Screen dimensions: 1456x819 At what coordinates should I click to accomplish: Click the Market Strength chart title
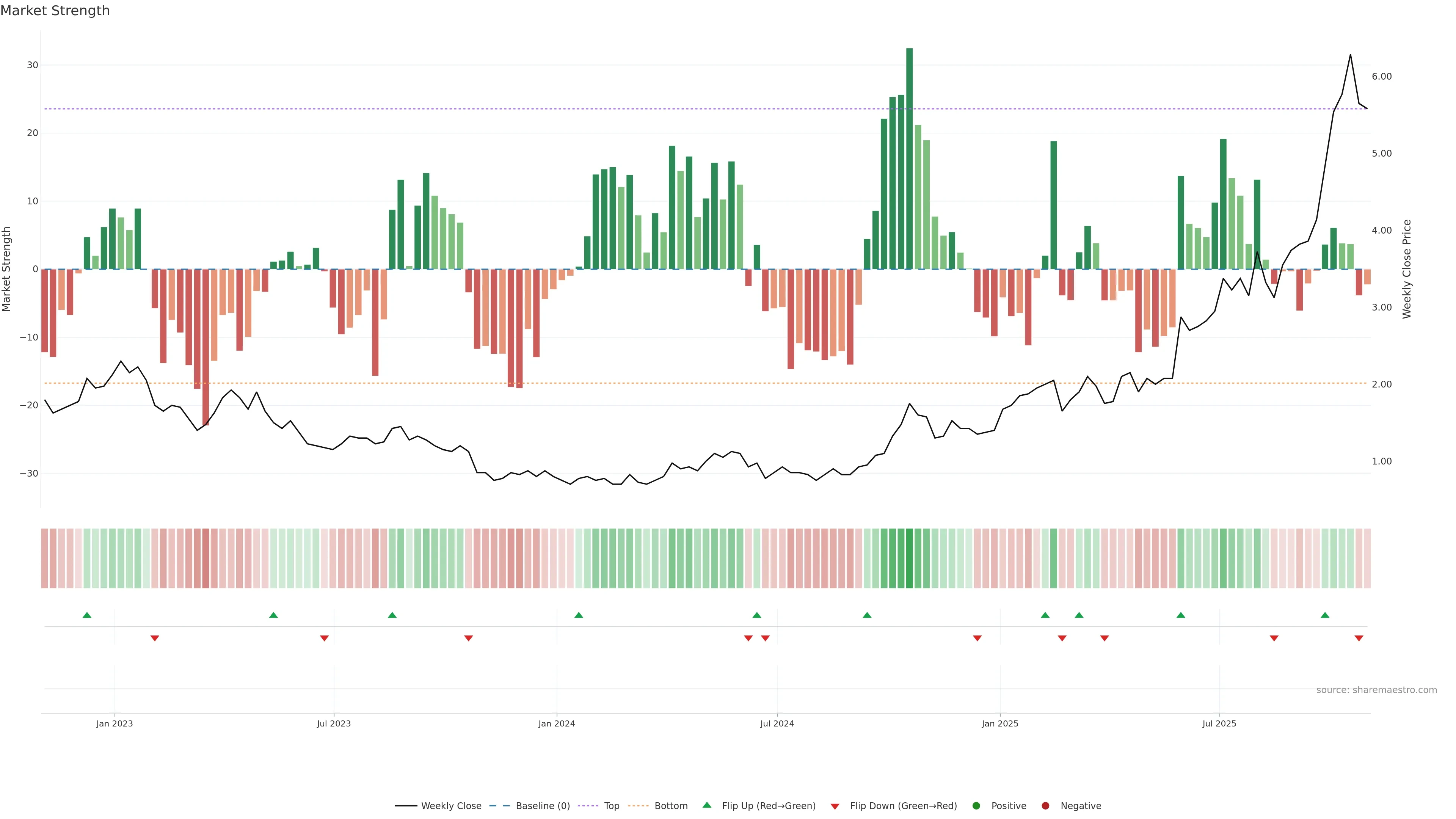55,11
